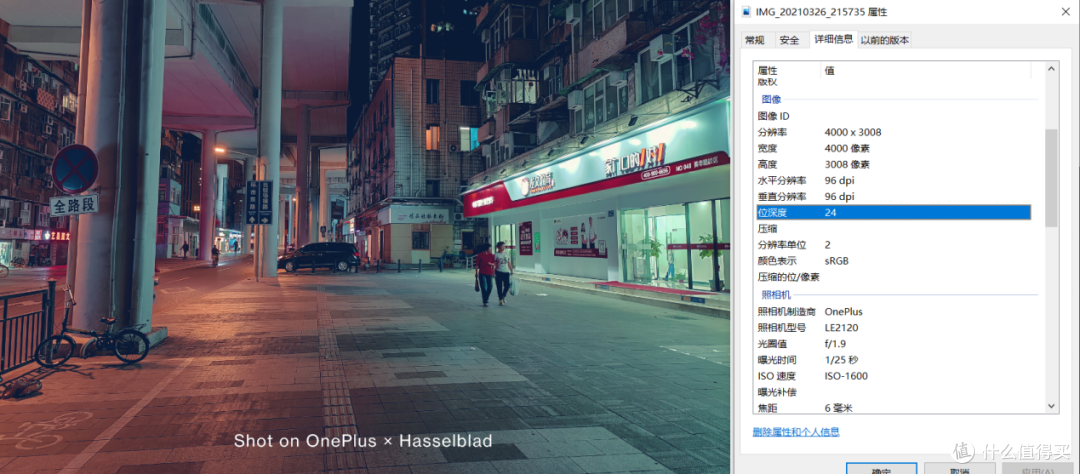
Task: Select the 曝光时间 1/25 秒 row
Action: [893, 360]
